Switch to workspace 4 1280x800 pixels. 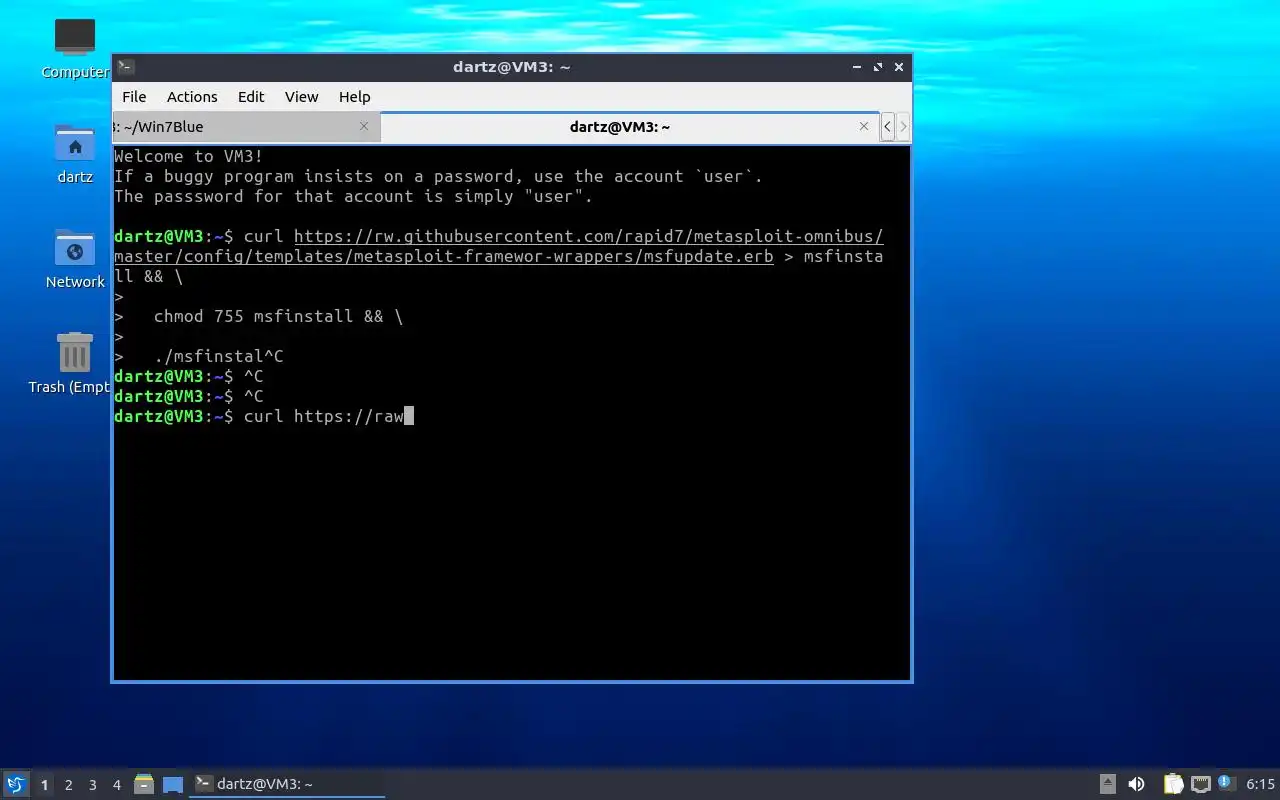[117, 785]
